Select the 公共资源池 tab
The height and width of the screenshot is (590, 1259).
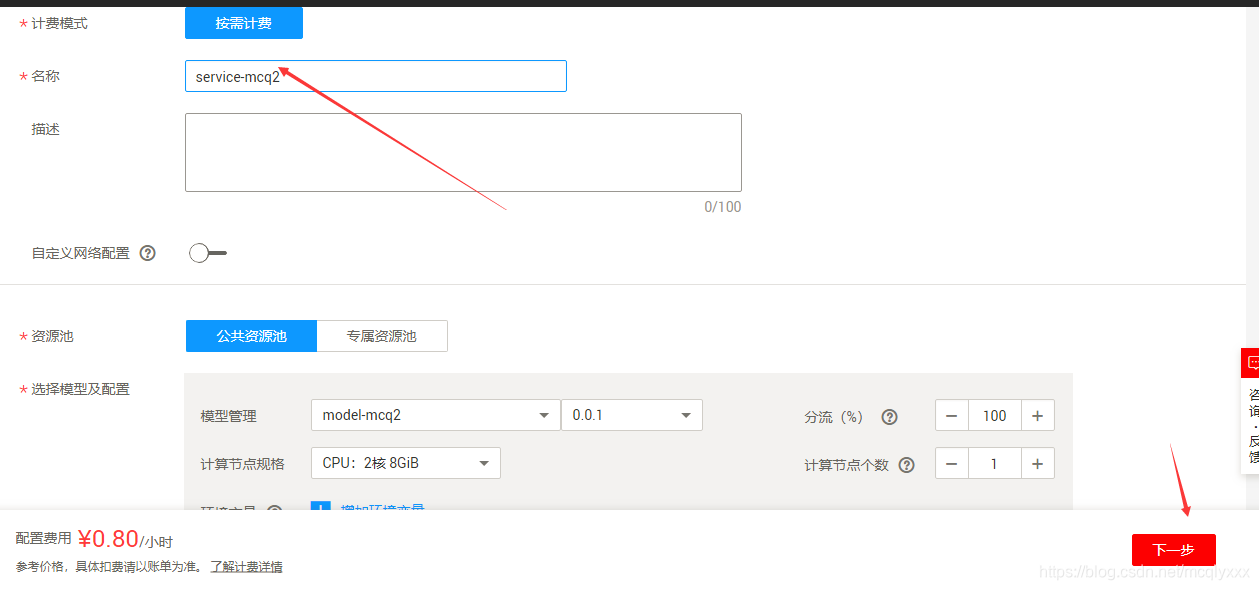[251, 336]
